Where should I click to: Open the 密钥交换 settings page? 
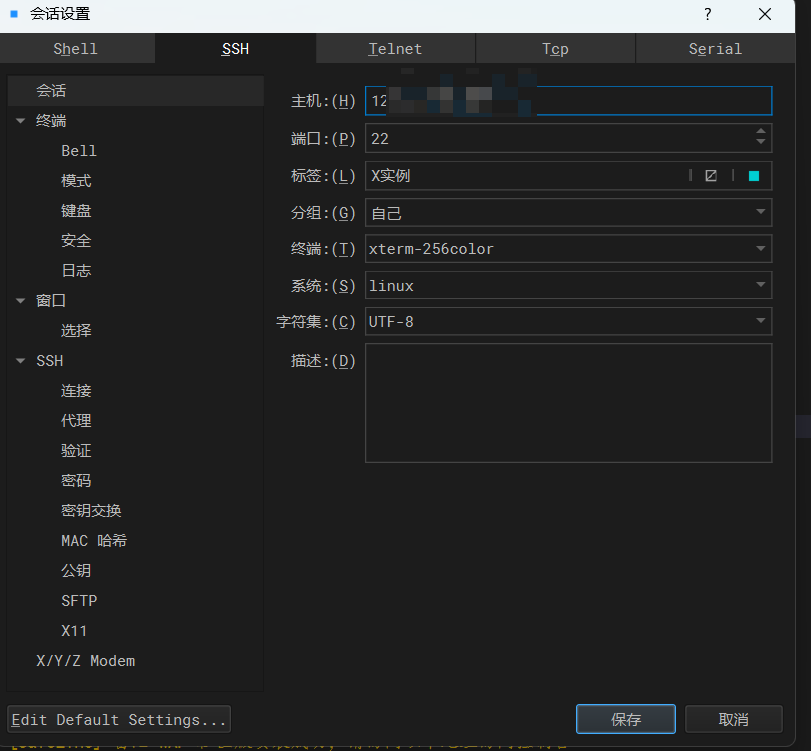tap(91, 510)
